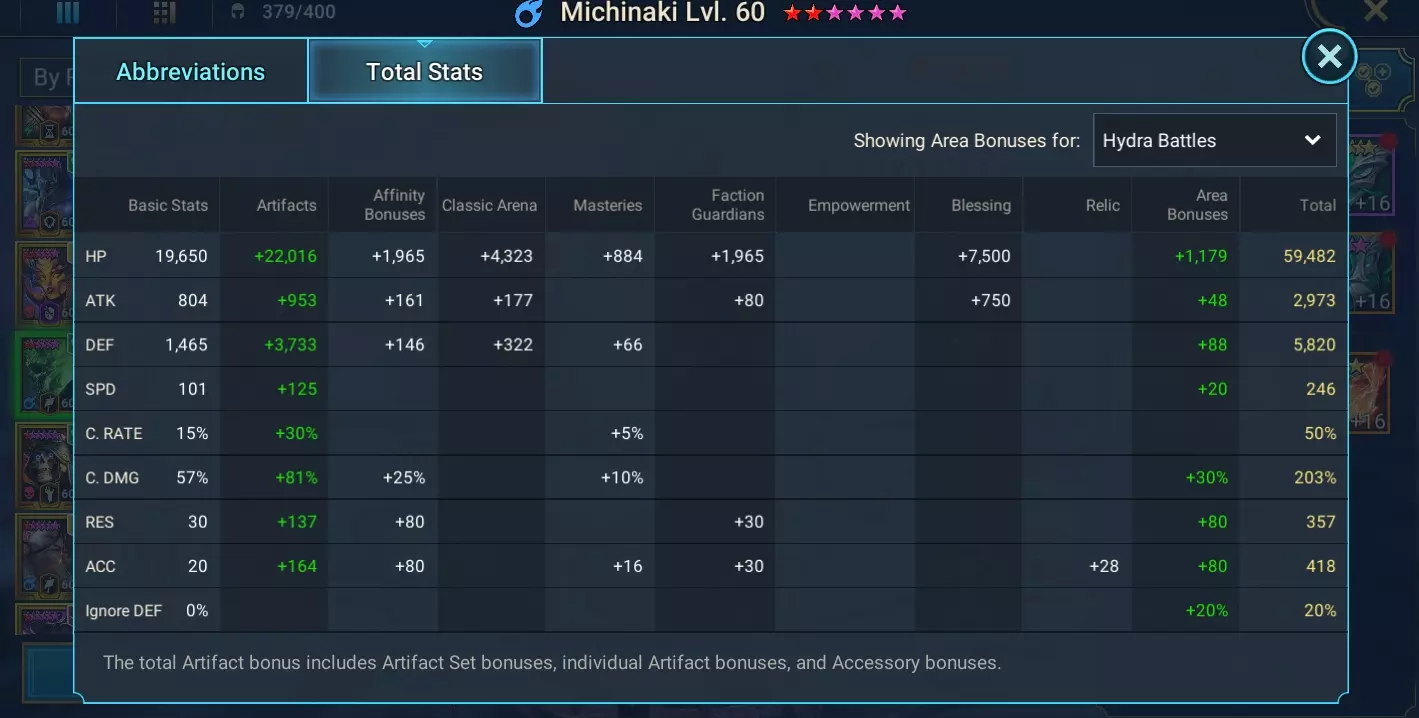Viewport: 1419px width, 718px height.
Task: Click the dropdown chevron beside Hydra Battles
Action: click(x=1313, y=140)
